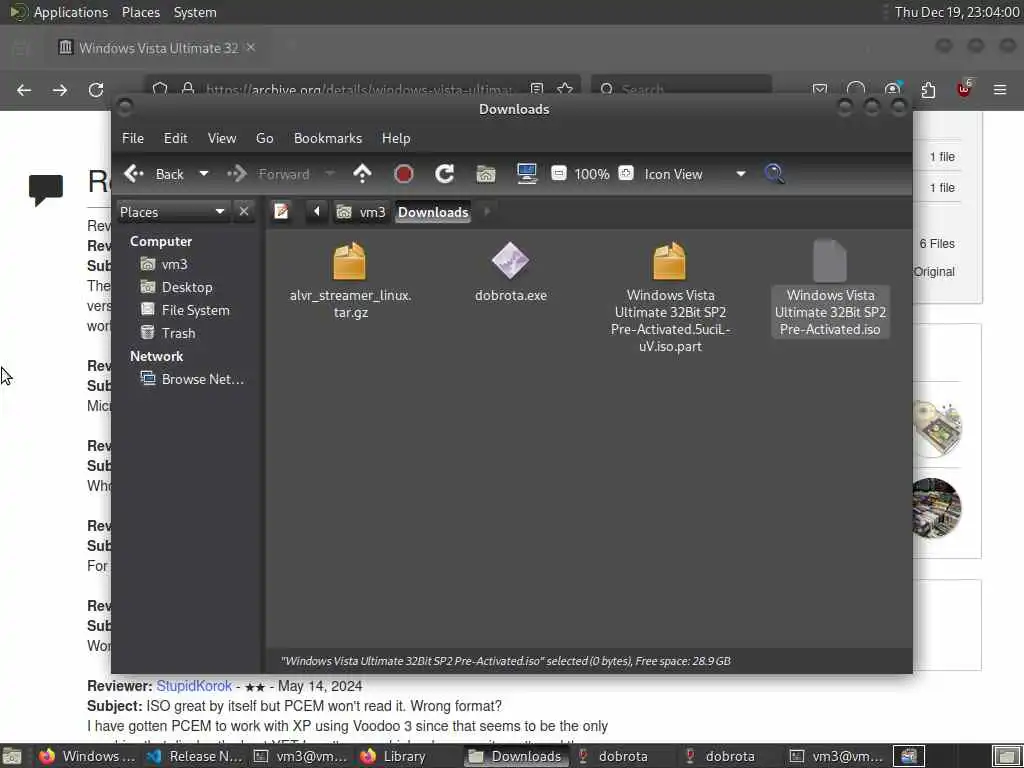Open parent folder with Up arrow icon
The width and height of the screenshot is (1024, 768).
(362, 174)
